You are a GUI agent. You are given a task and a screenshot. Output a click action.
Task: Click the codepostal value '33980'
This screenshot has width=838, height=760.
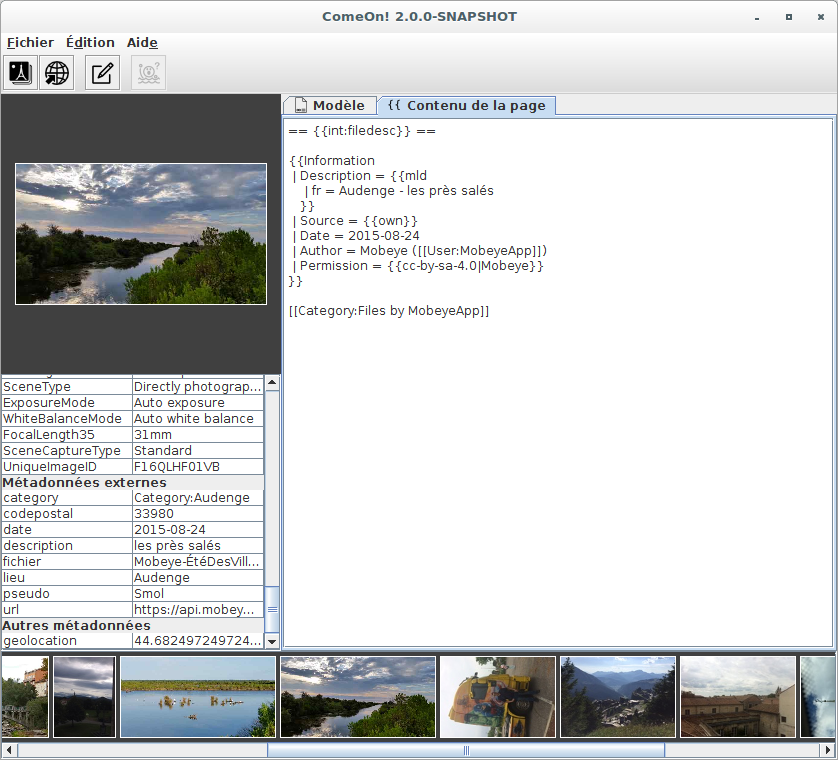coord(198,514)
